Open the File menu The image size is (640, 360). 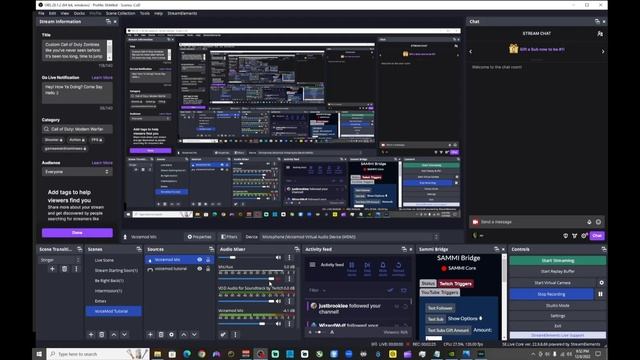tap(41, 13)
